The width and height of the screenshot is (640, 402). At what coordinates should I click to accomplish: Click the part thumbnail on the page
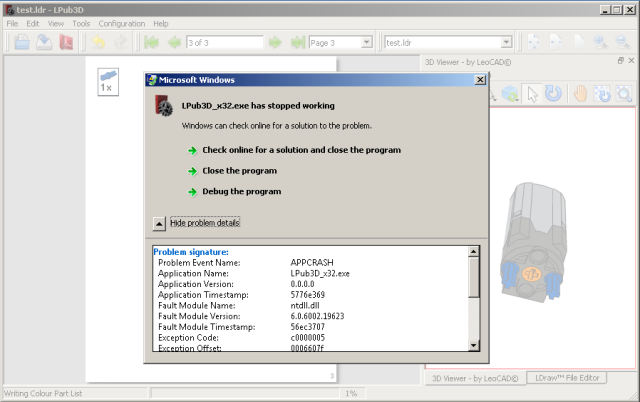pos(108,82)
